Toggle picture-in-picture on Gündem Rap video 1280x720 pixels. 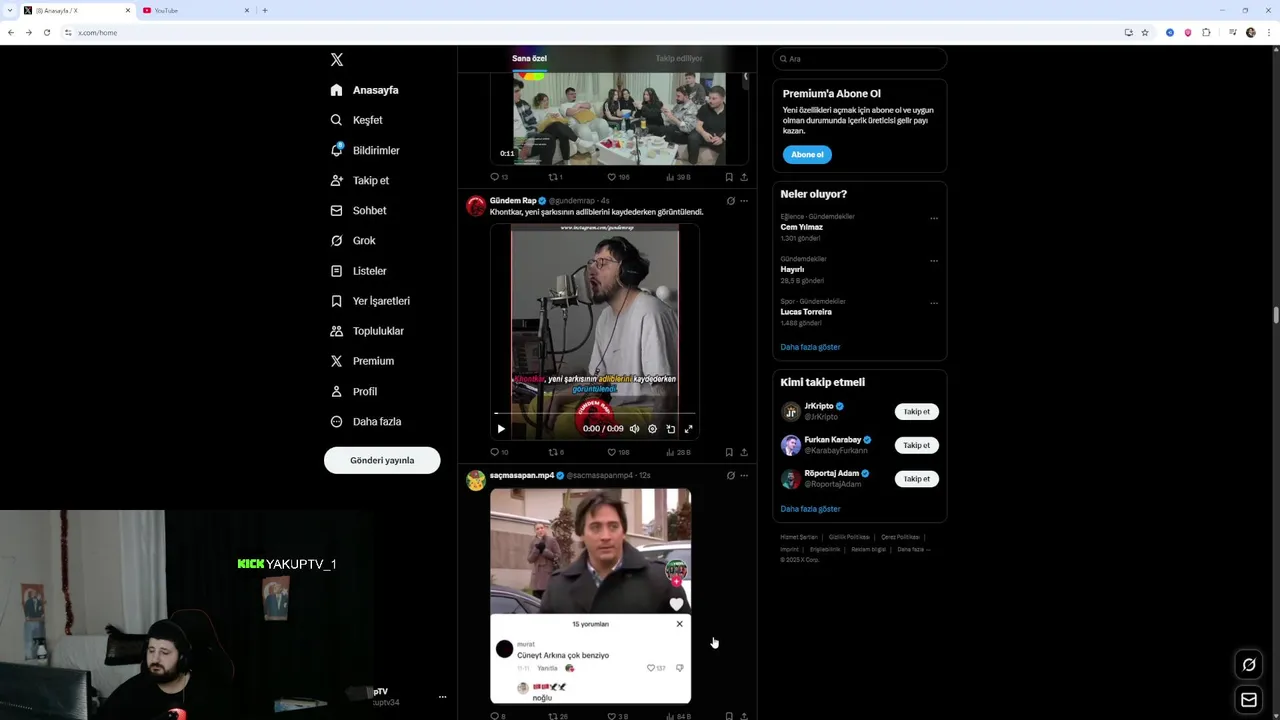coord(670,429)
